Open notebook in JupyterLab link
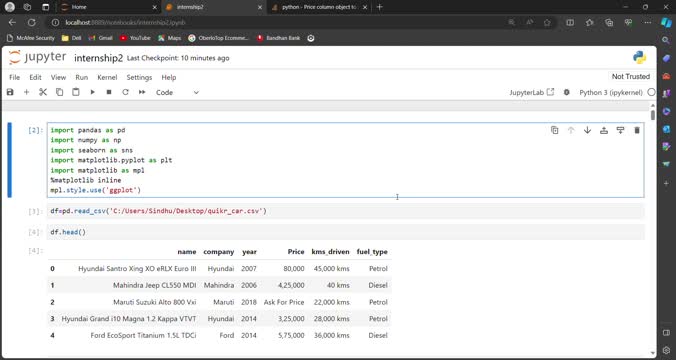 pos(532,92)
